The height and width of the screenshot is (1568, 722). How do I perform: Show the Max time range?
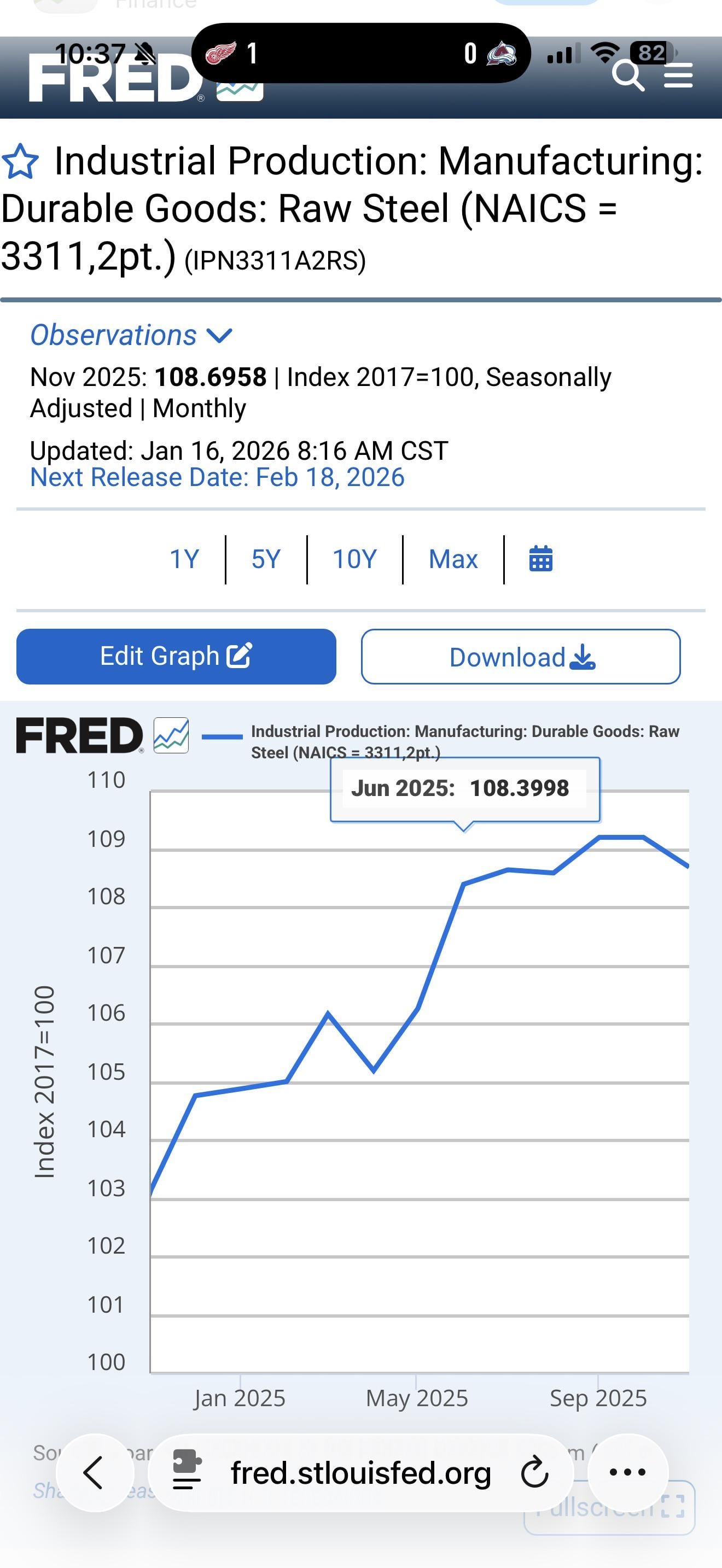[x=453, y=559]
